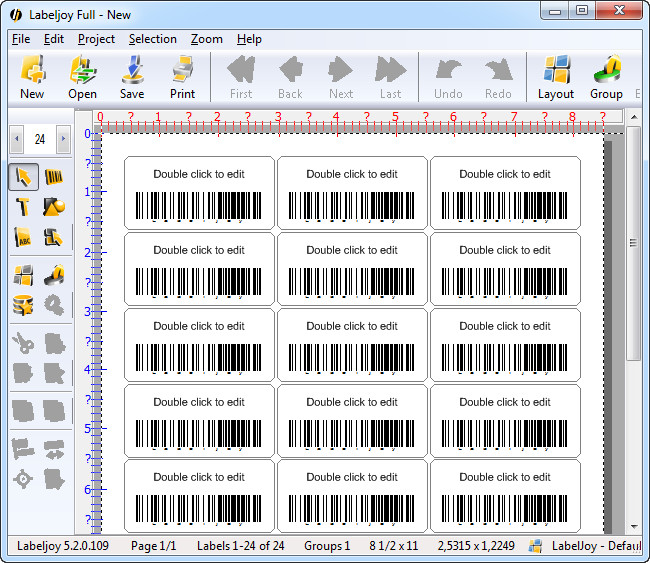
Task: Pick the T text tool
Action: [x=23, y=207]
